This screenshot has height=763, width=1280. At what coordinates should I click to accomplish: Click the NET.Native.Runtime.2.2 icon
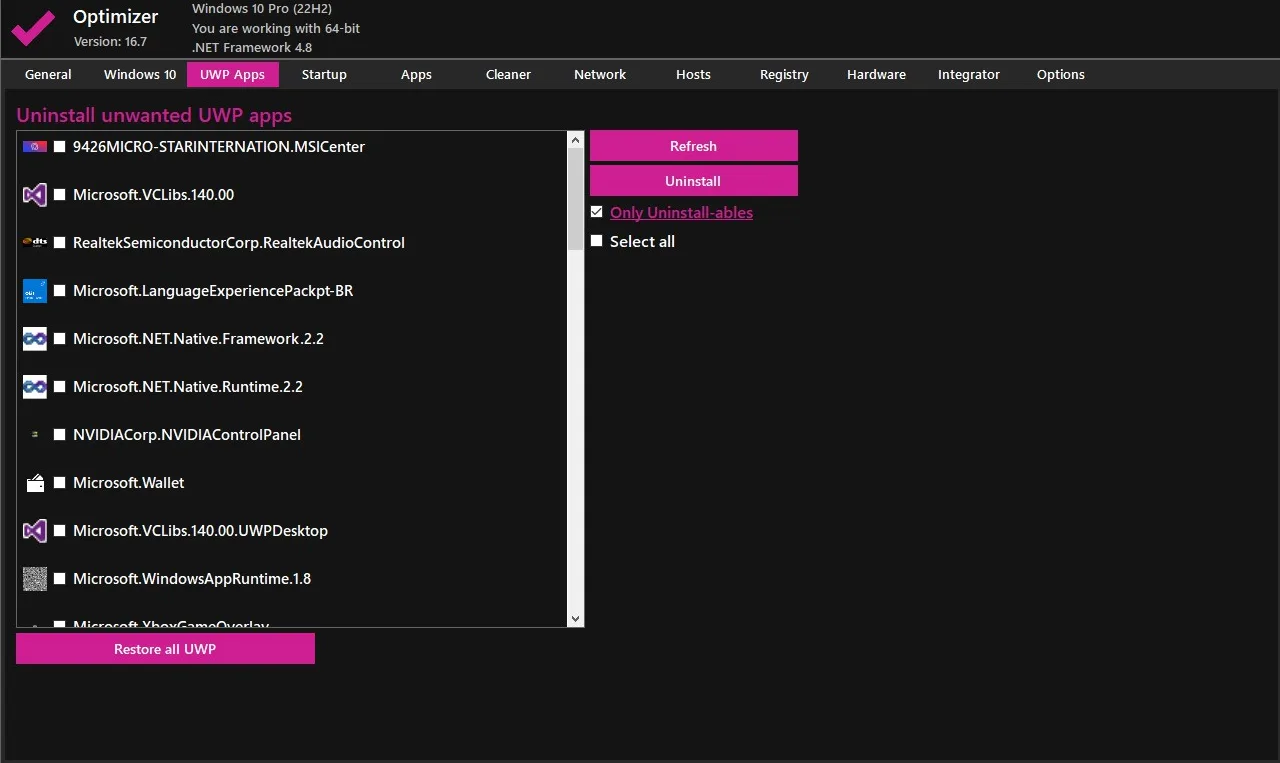coord(35,387)
